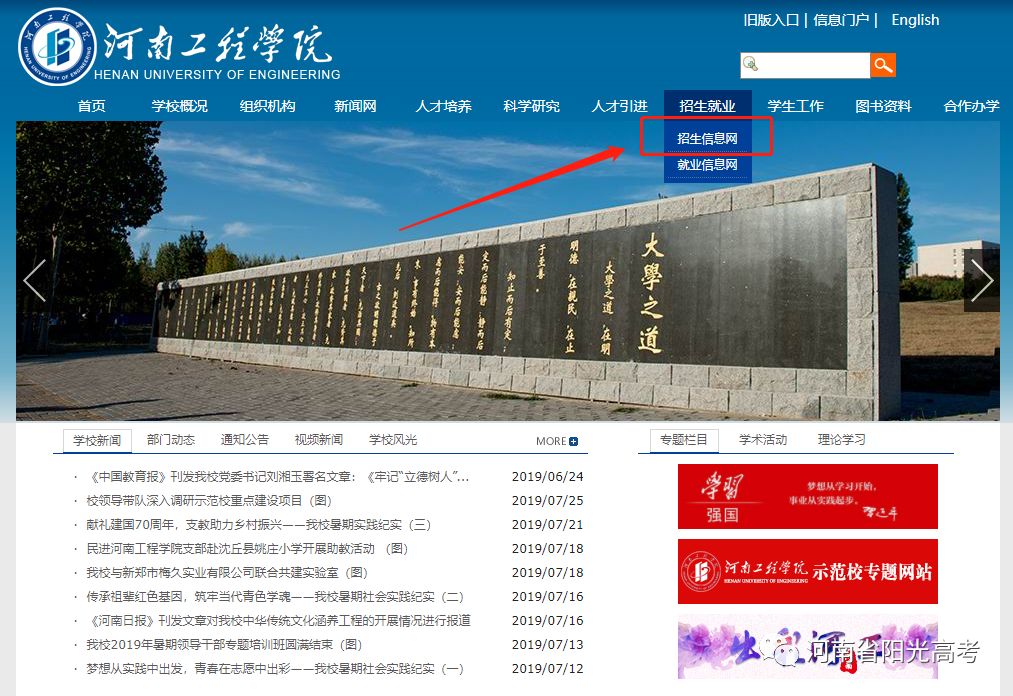This screenshot has height=696, width=1013.
Task: Click the 示范校专题网站 banner
Action: pos(808,571)
